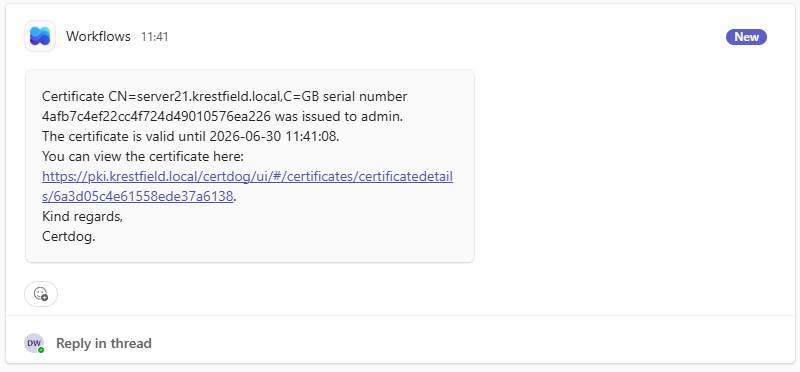
Task: Click the 'Kind regards,' line
Action: click(x=82, y=216)
